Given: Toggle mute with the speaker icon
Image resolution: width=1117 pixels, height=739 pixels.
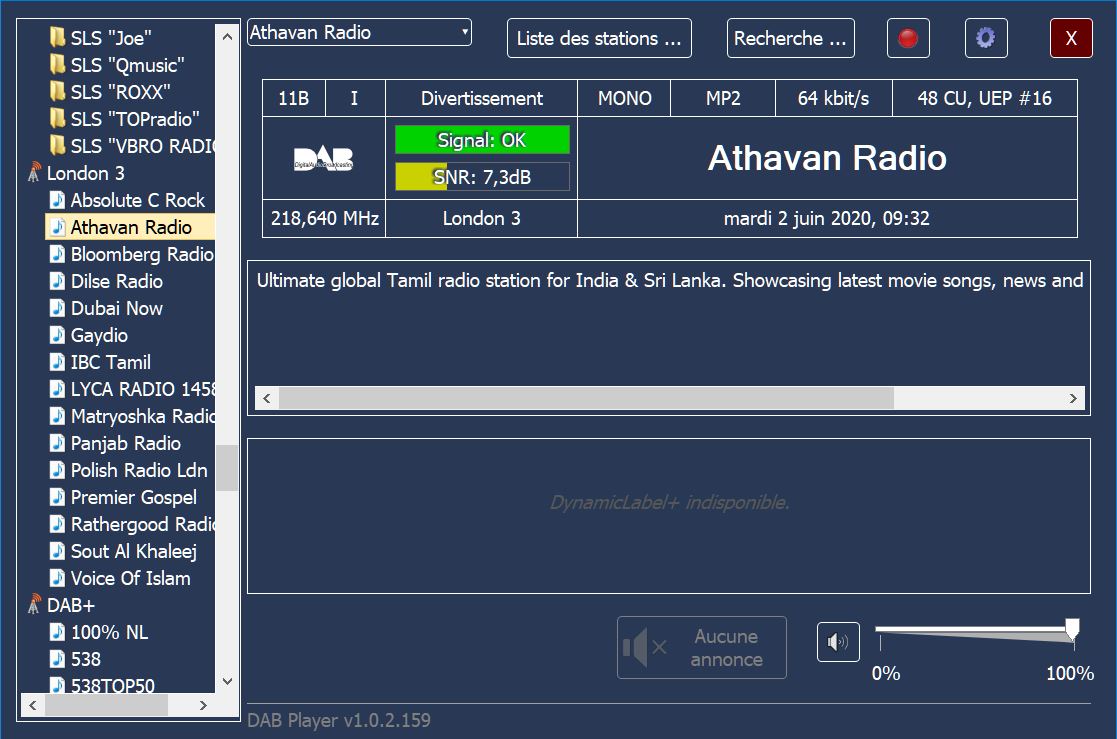Looking at the screenshot, I should click(x=838, y=642).
